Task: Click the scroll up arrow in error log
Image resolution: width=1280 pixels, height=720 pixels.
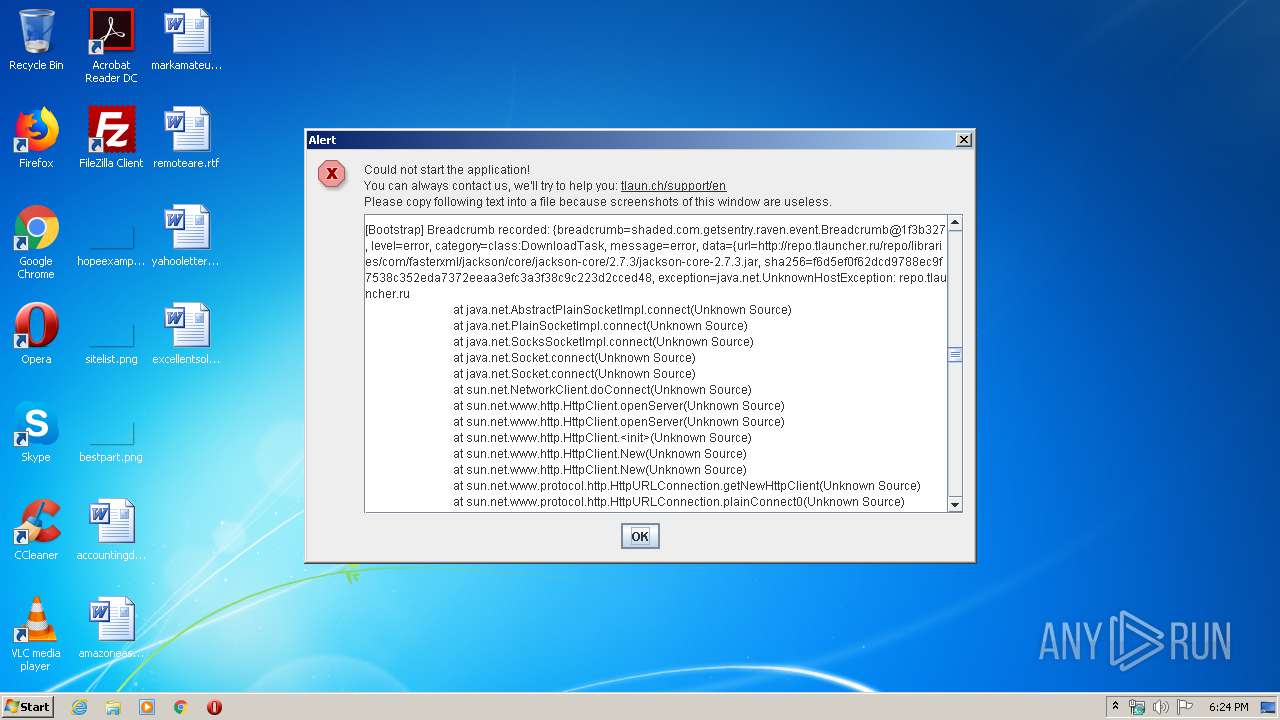Action: [955, 223]
